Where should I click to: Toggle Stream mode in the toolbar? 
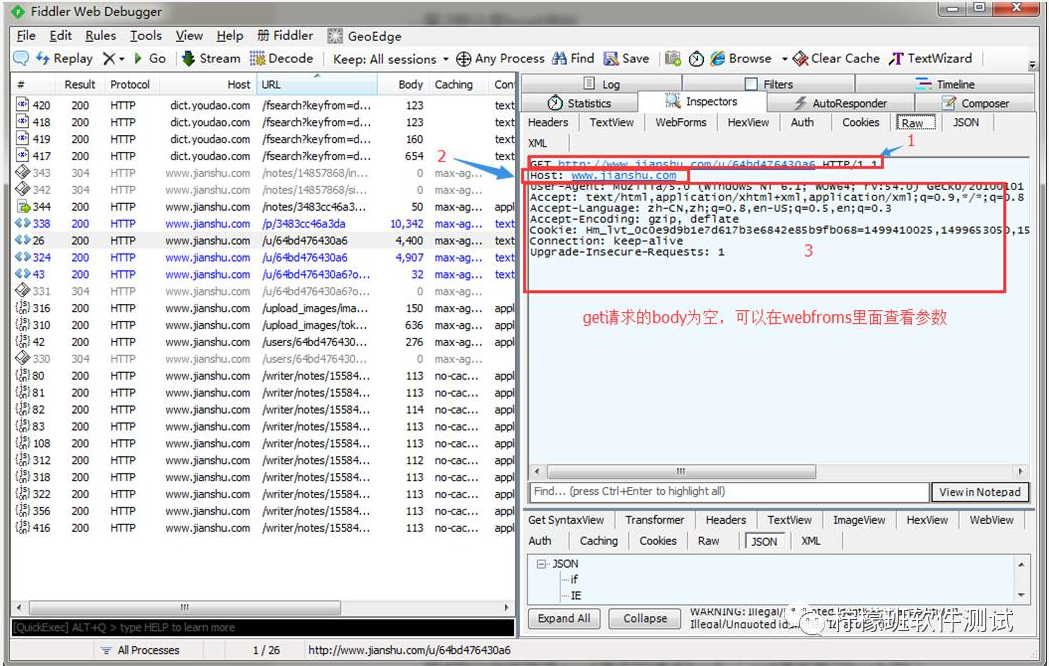tap(211, 59)
